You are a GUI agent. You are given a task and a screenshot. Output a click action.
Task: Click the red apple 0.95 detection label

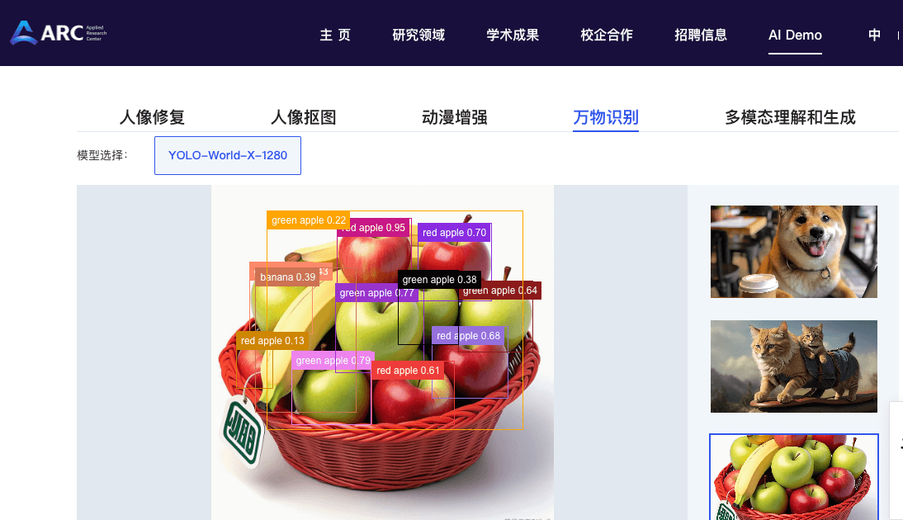coord(374,227)
